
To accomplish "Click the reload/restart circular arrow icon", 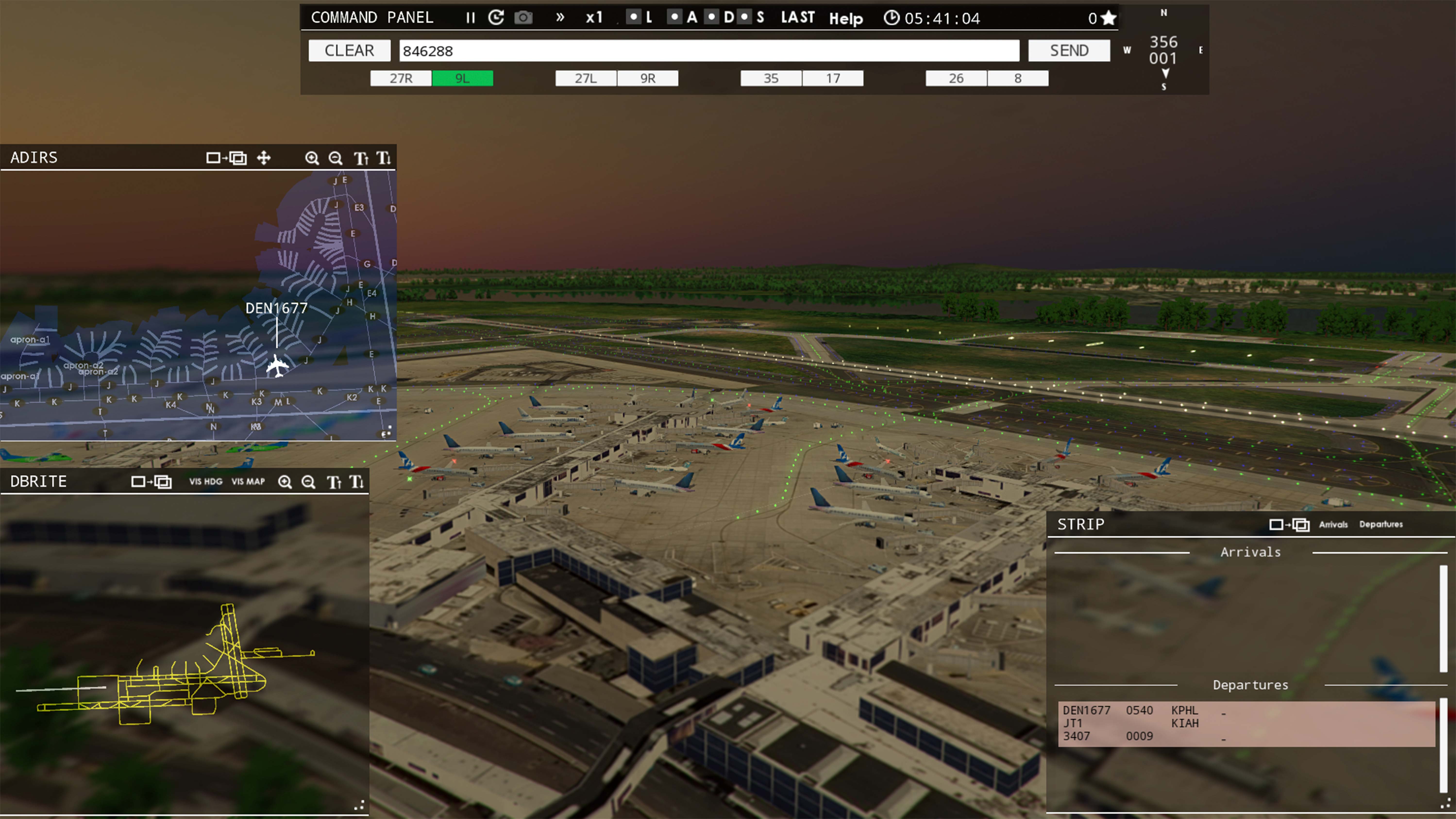I will coord(496,17).
